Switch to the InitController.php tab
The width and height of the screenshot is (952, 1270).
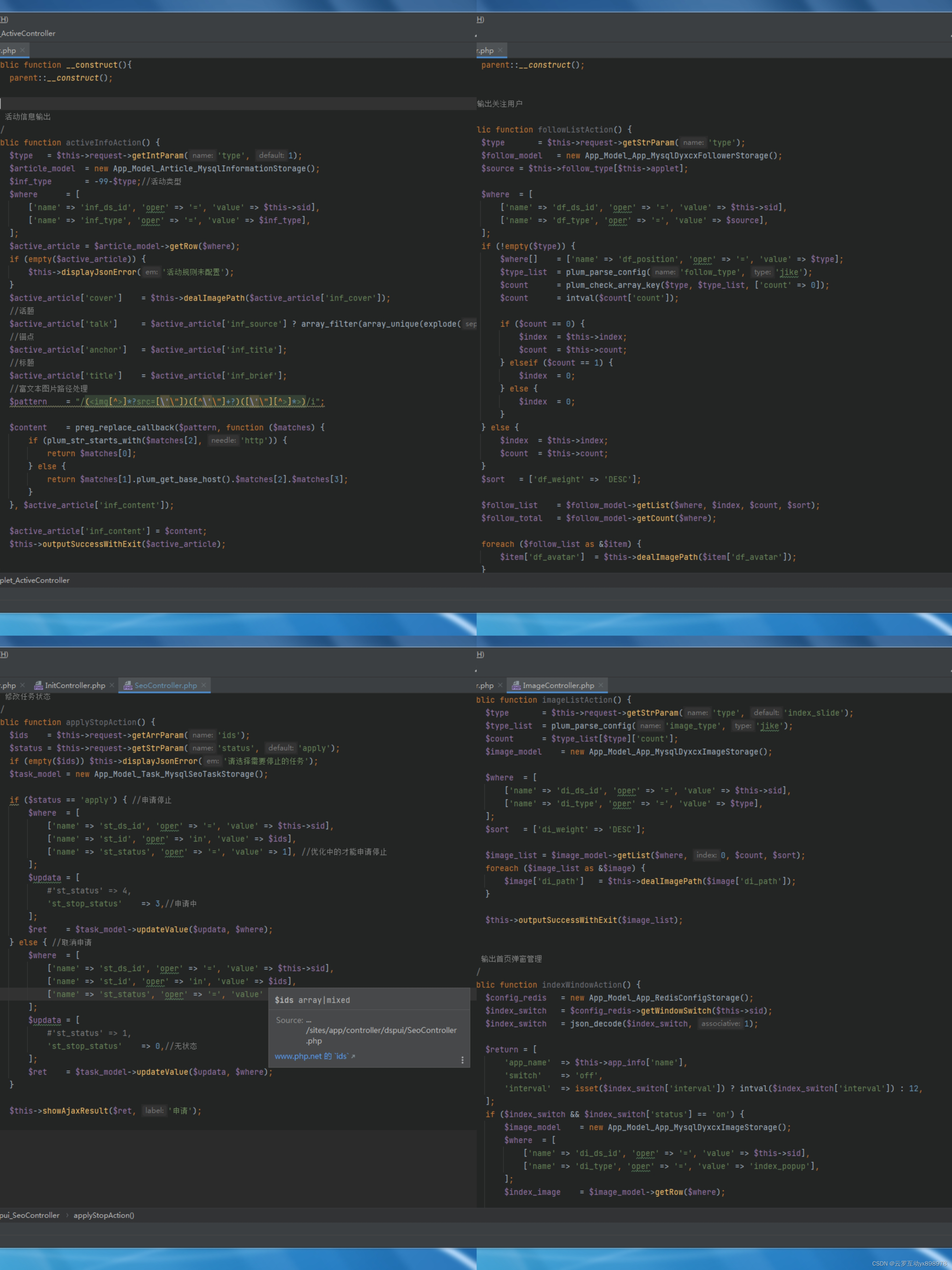coord(75,685)
